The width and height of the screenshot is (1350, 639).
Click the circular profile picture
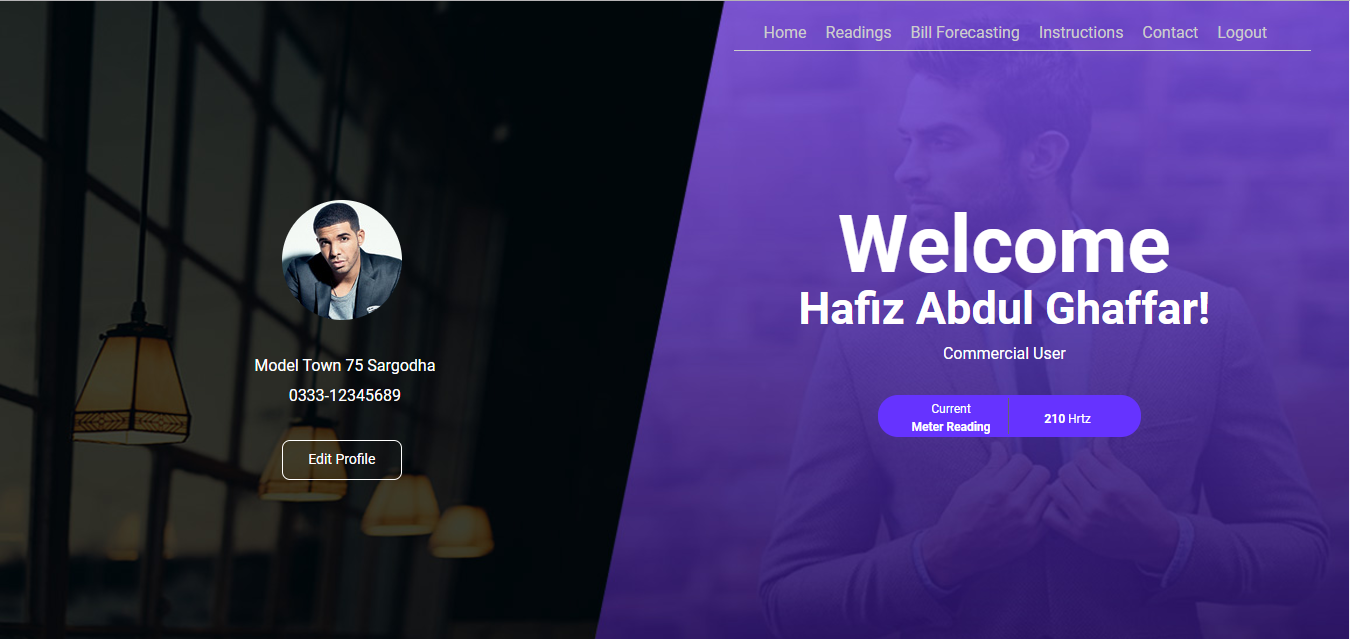[x=342, y=260]
